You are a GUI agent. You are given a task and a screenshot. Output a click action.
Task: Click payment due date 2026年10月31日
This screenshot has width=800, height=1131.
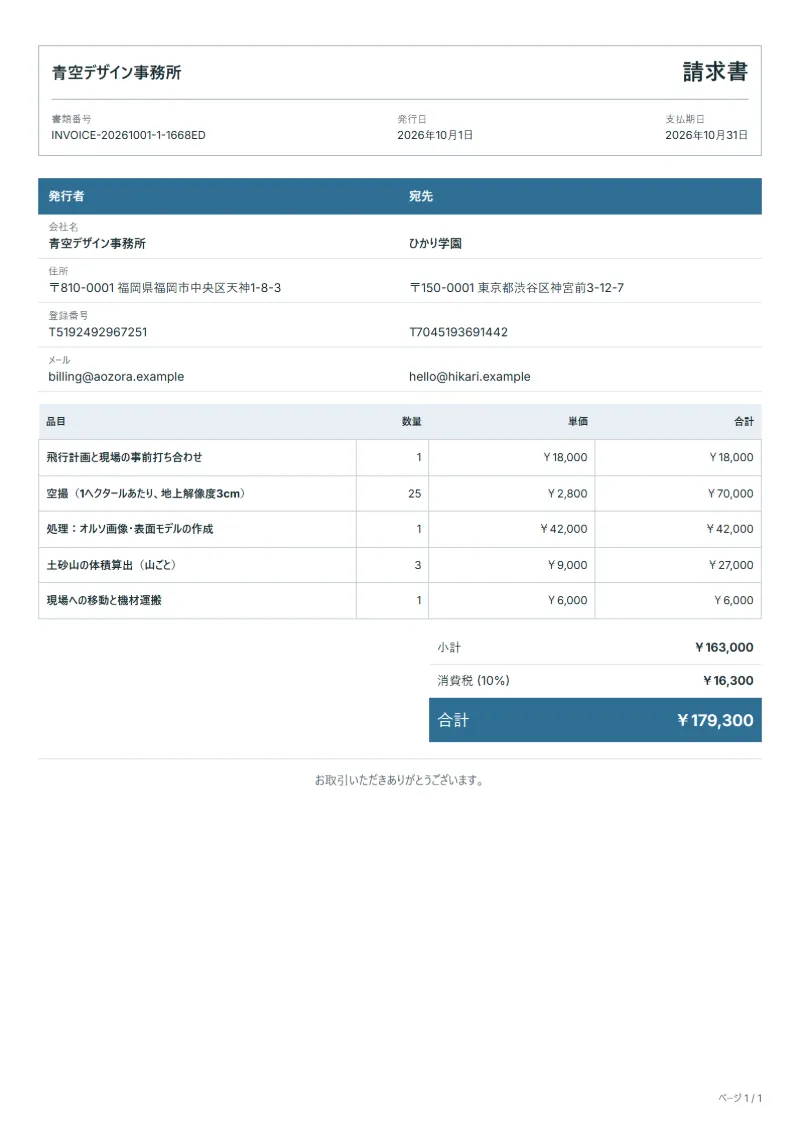(x=706, y=135)
